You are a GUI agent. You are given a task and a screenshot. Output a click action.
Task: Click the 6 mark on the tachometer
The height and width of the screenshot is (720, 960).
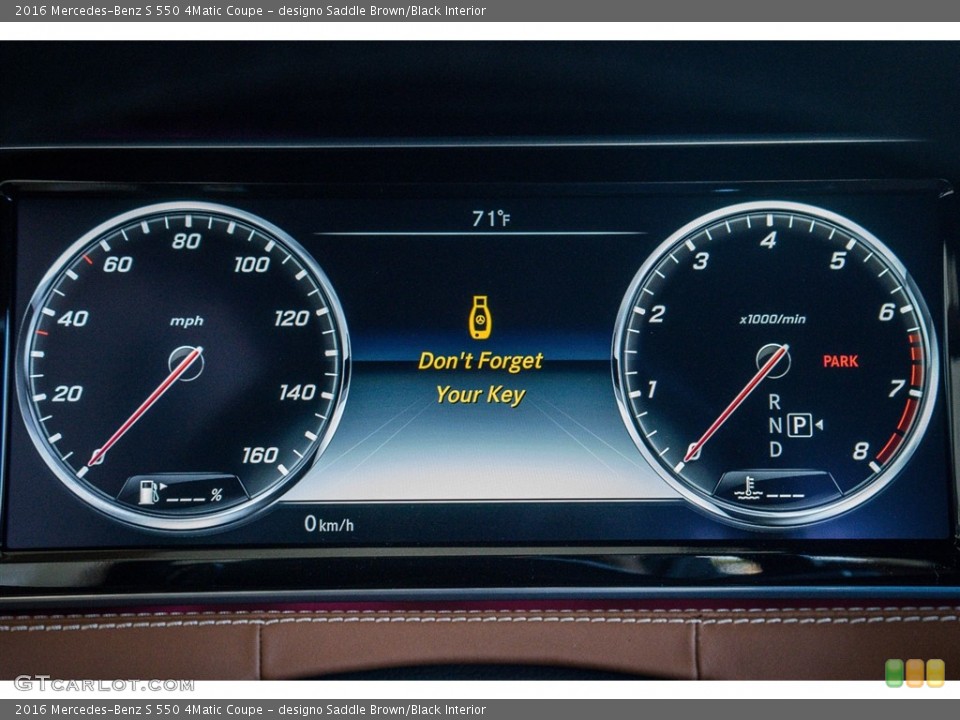(x=887, y=312)
